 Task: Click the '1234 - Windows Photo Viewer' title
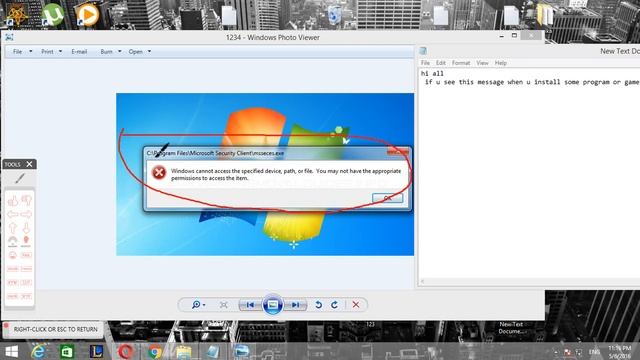pyautogui.click(x=273, y=38)
